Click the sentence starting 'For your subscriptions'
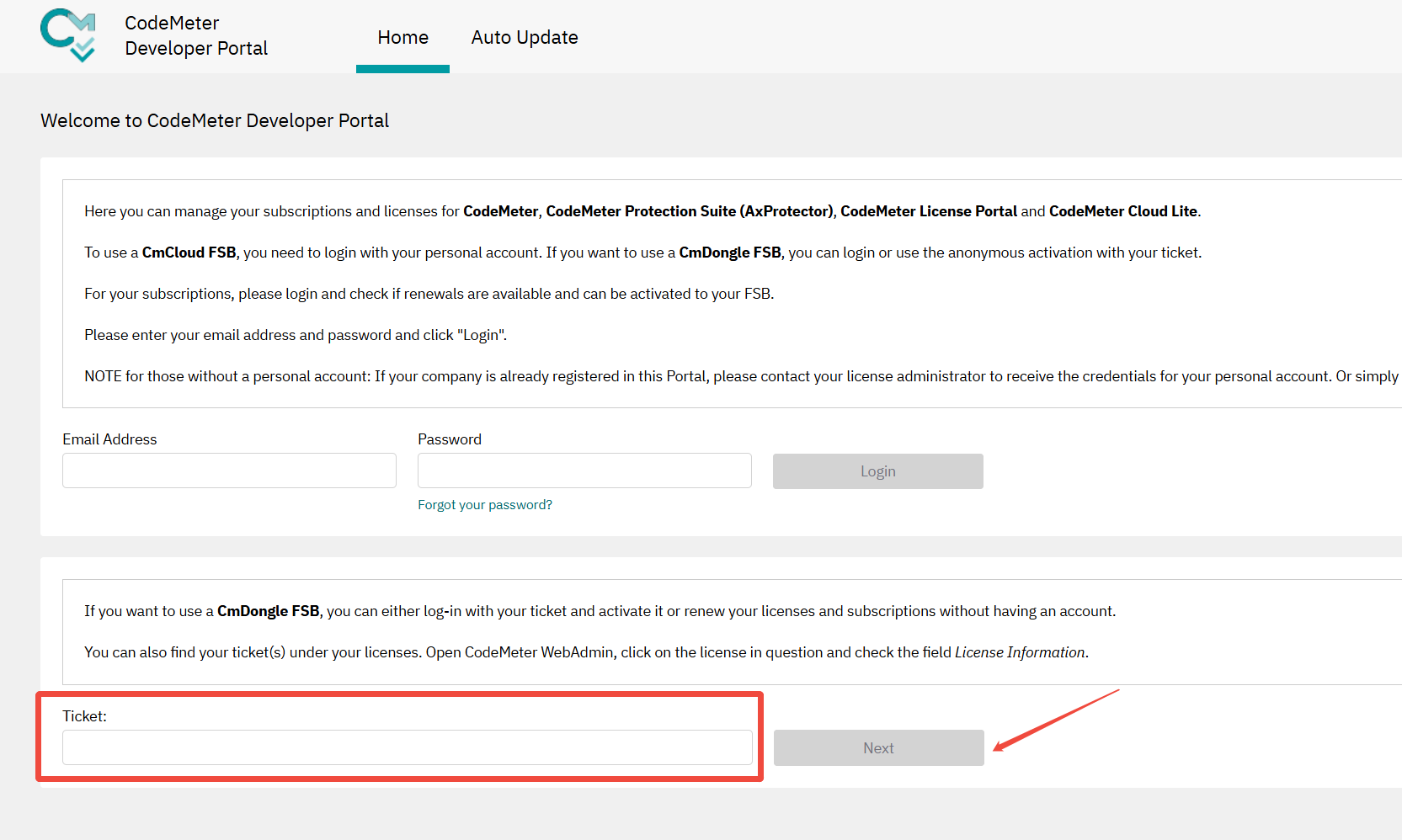The width and height of the screenshot is (1402, 840). click(x=429, y=294)
